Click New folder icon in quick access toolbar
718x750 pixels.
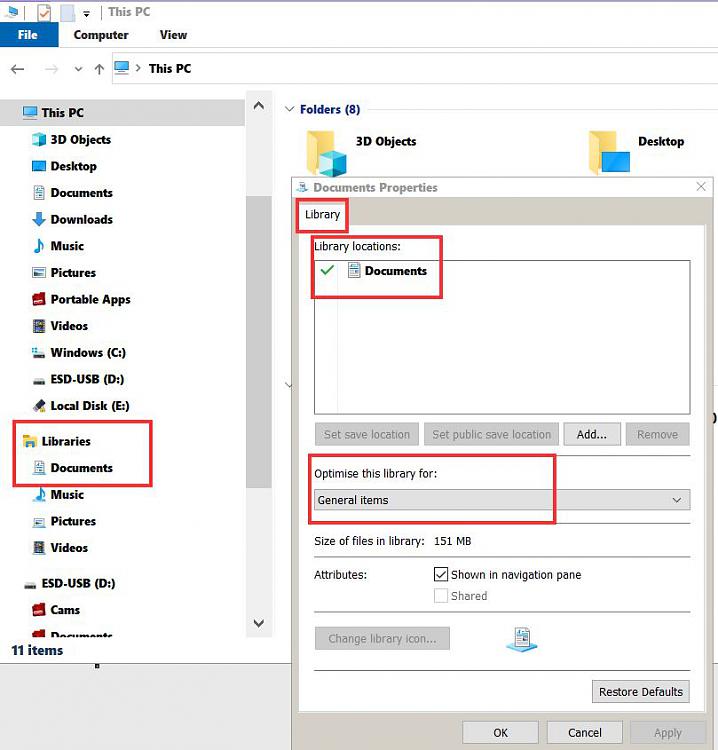point(67,13)
